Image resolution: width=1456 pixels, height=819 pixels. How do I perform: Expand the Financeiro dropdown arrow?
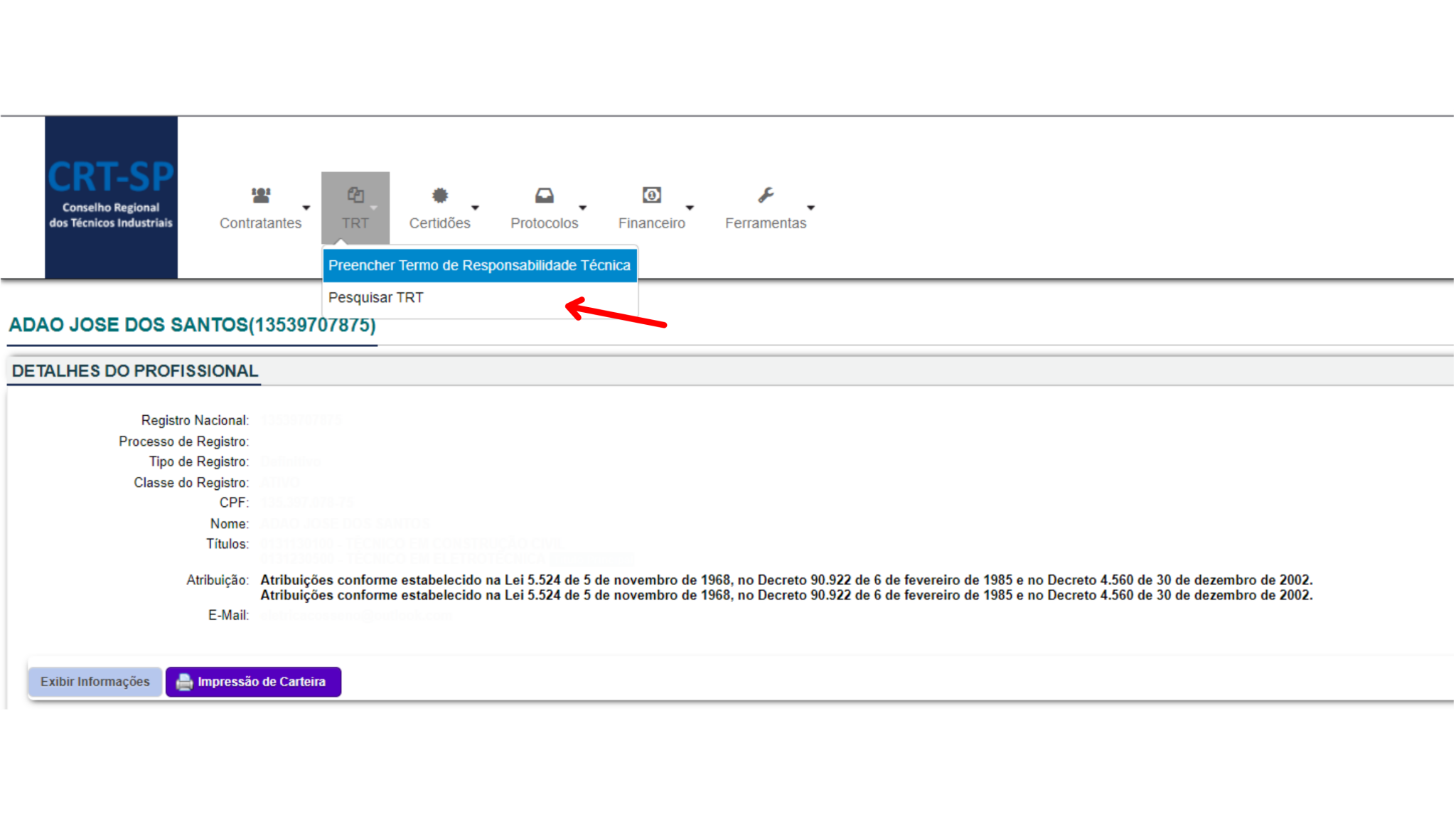tap(690, 208)
